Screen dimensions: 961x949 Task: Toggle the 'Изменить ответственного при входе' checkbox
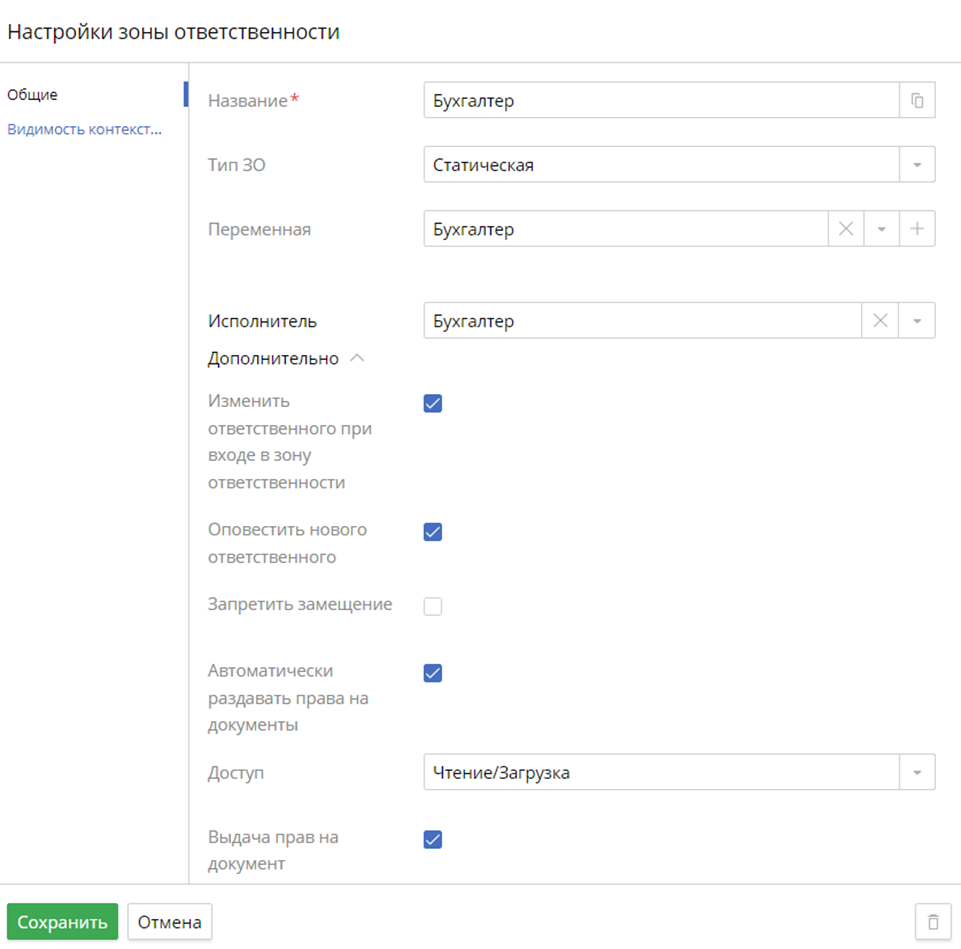pyautogui.click(x=433, y=404)
